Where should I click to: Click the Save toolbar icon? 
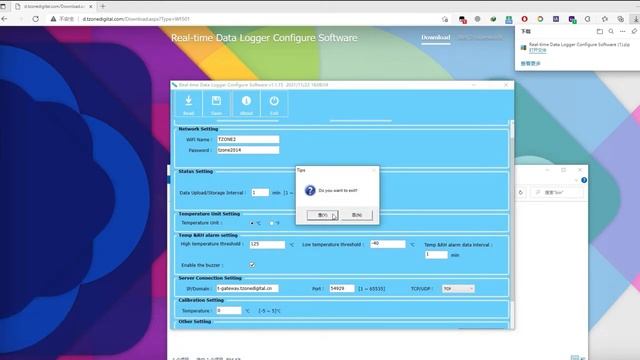216,104
